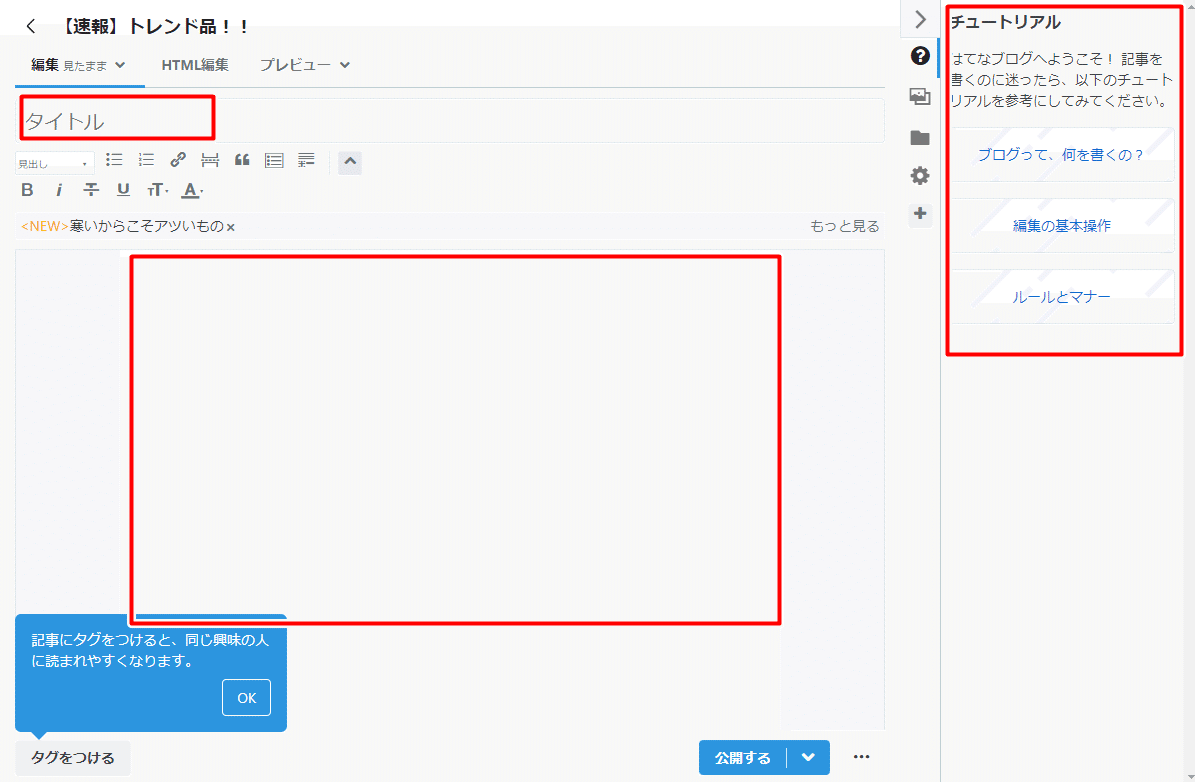Add sidebar feature with plus icon
Viewport: 1195px width, 782px height.
[920, 213]
